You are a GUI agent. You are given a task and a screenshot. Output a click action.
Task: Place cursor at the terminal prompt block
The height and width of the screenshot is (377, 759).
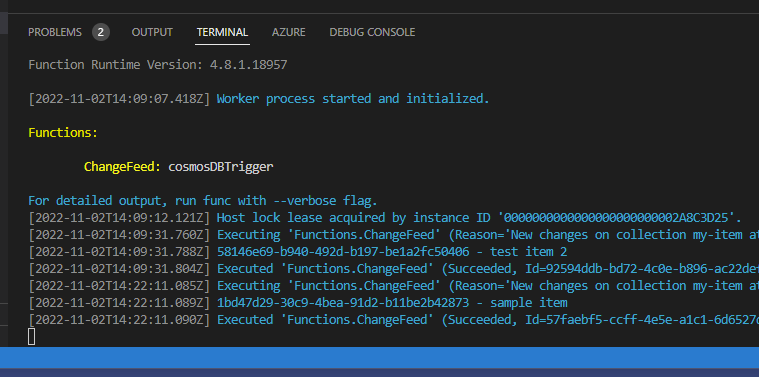point(31,336)
